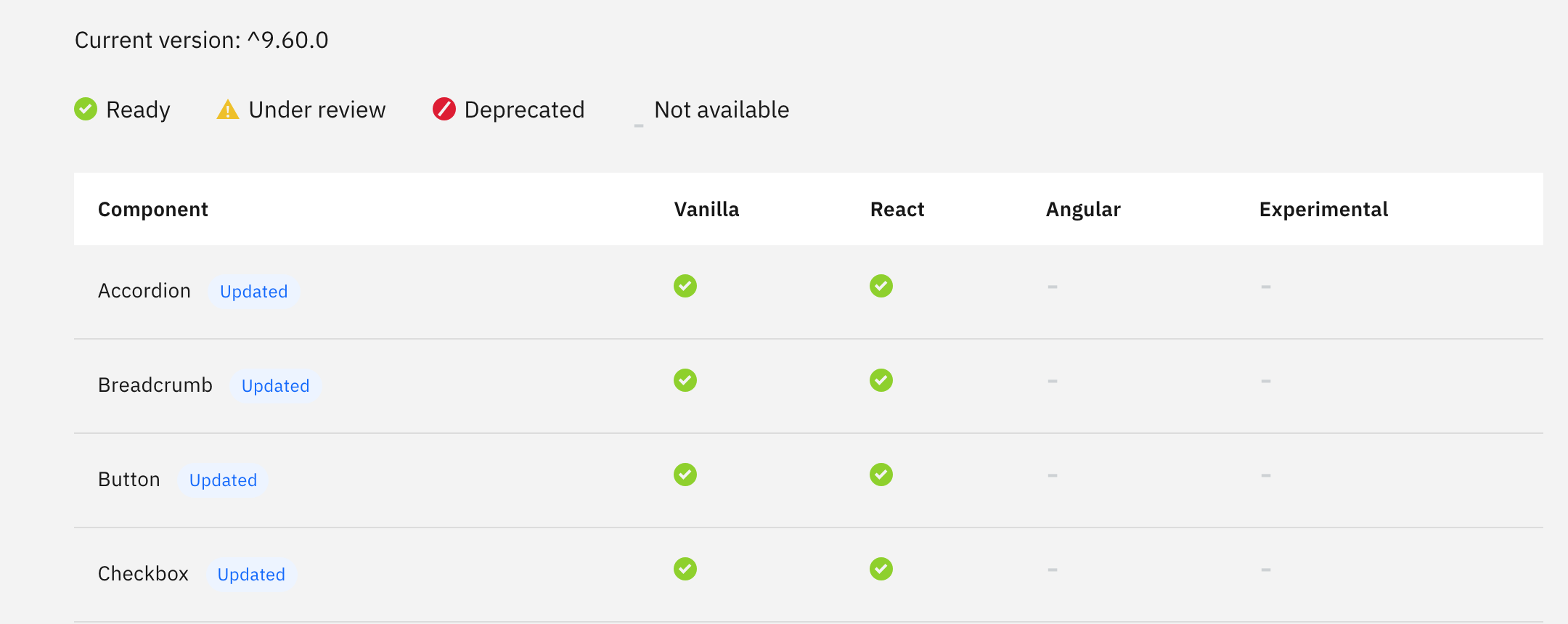Click the Vanilla checkmark for Breadcrumb
The image size is (1568, 624).
pyautogui.click(x=685, y=380)
